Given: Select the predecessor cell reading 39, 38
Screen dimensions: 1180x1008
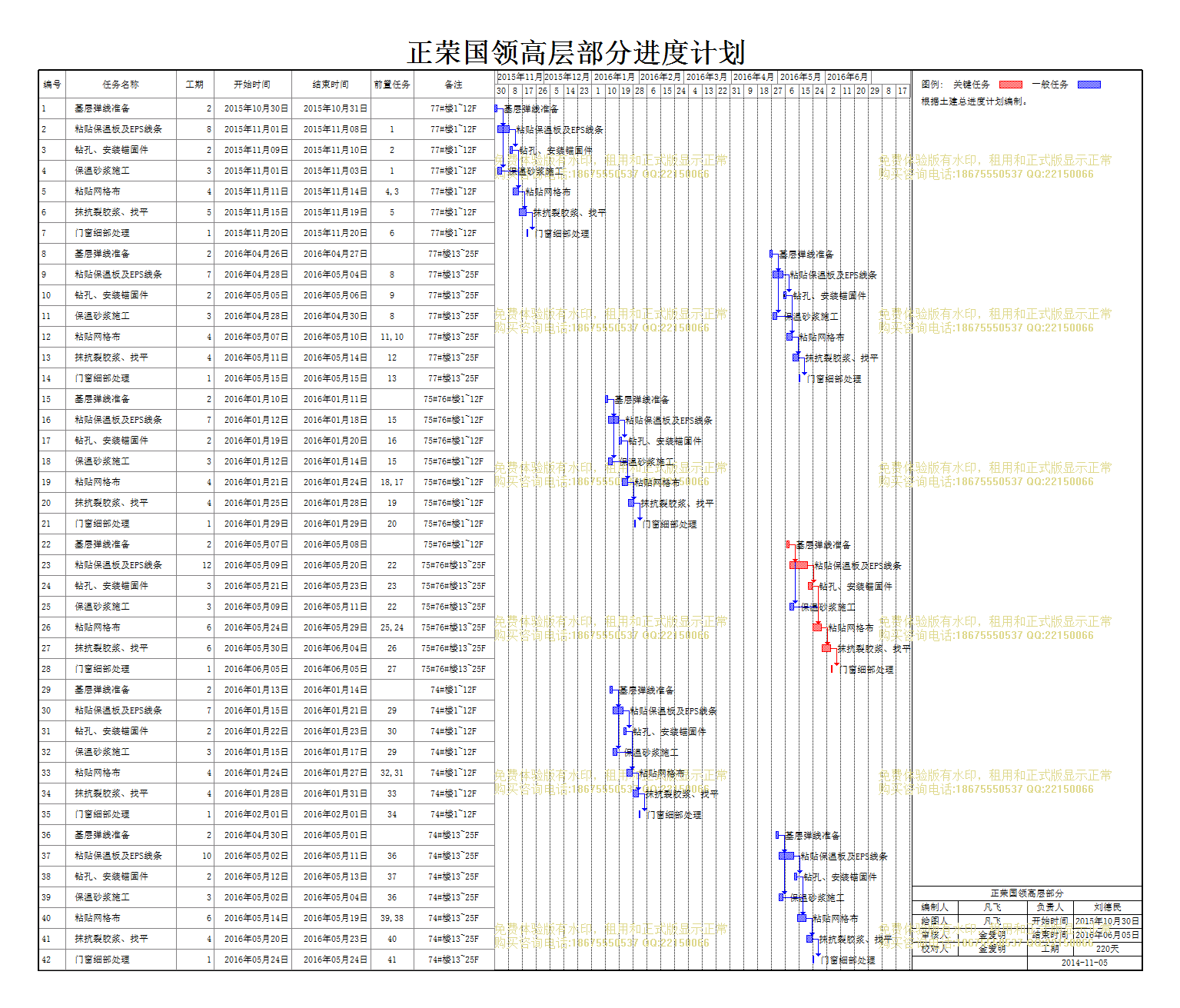Looking at the screenshot, I should 392,918.
